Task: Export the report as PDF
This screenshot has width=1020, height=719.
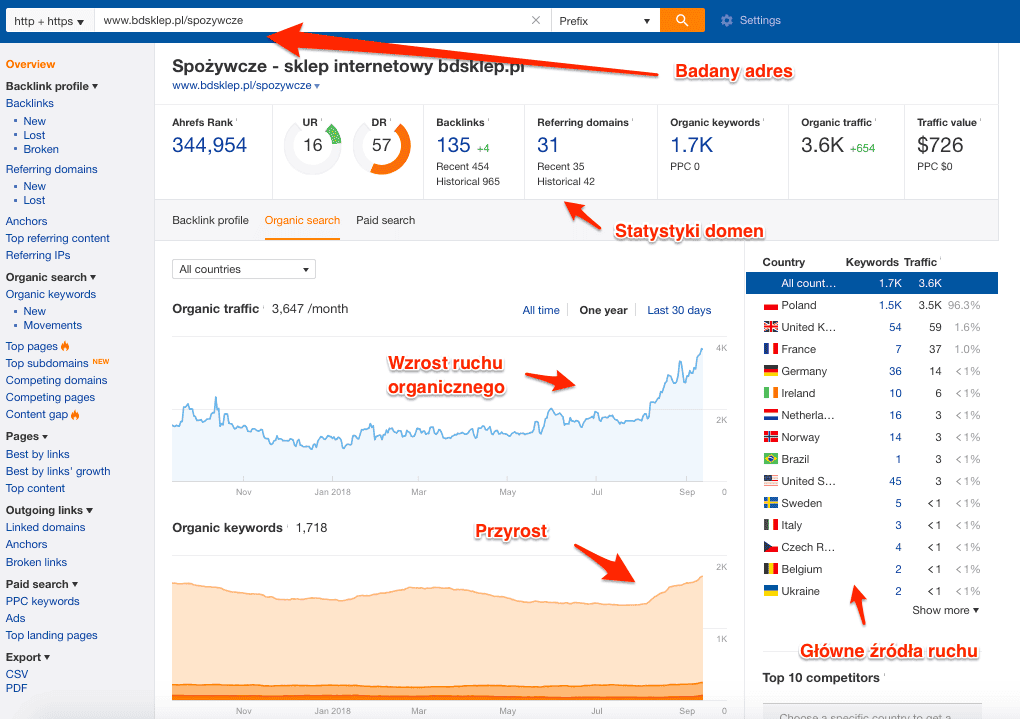Action: click(x=17, y=688)
